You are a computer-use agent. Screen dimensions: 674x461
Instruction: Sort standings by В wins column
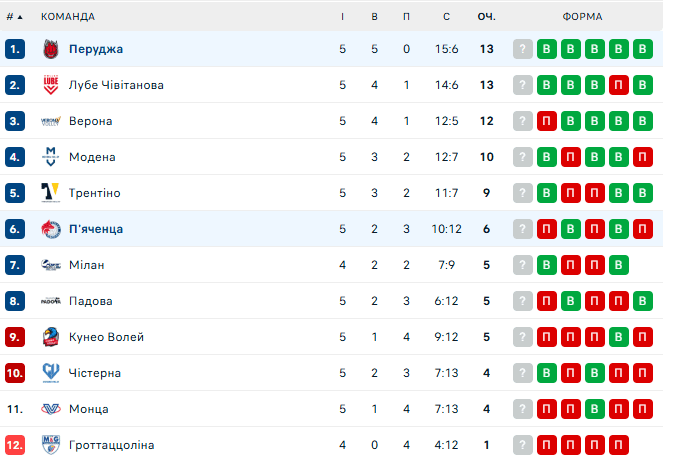click(374, 17)
